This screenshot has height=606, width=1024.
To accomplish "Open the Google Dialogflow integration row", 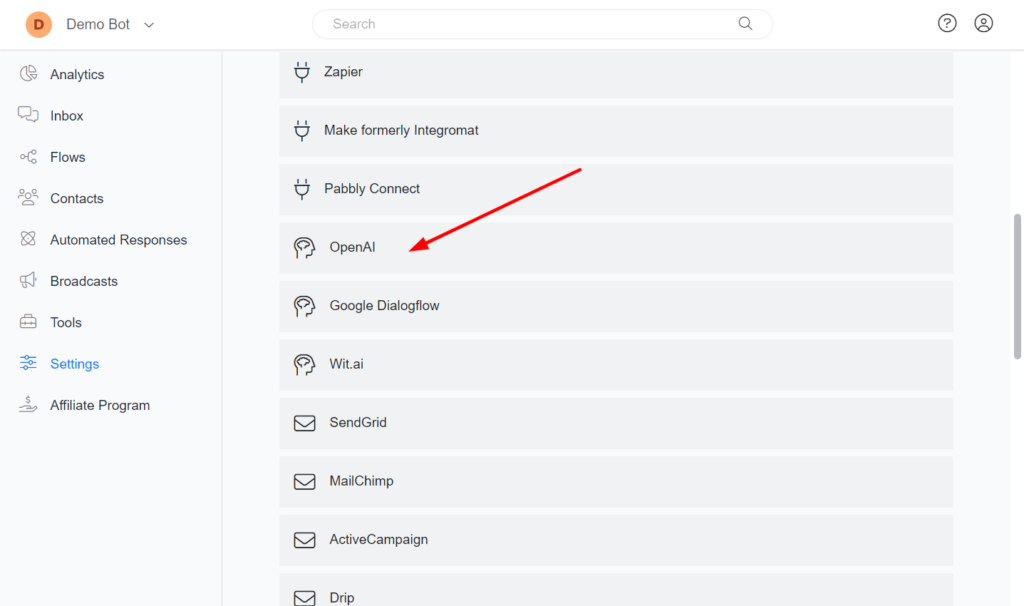I will pyautogui.click(x=615, y=306).
